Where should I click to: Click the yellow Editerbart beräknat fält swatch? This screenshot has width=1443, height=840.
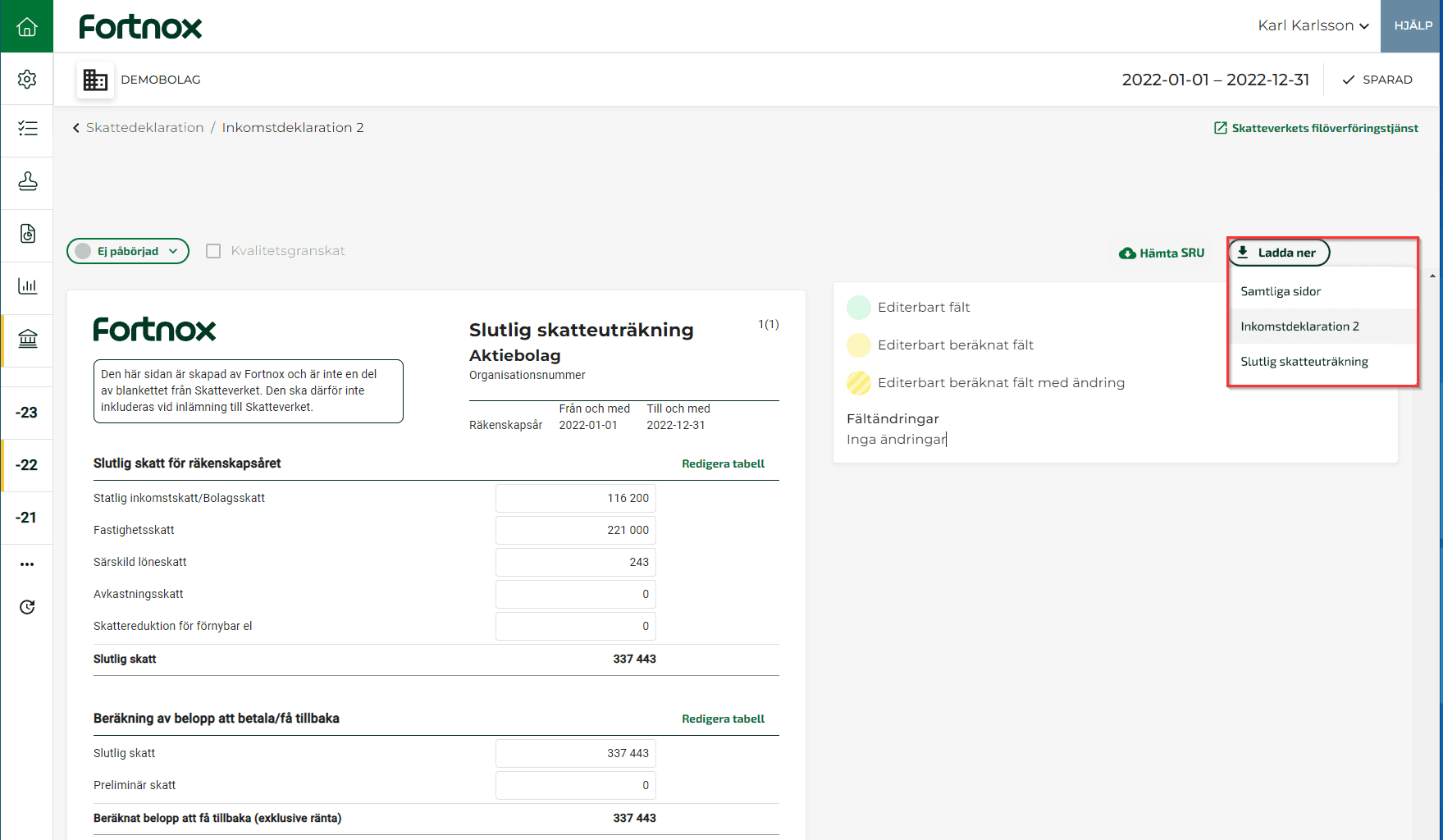tap(859, 345)
